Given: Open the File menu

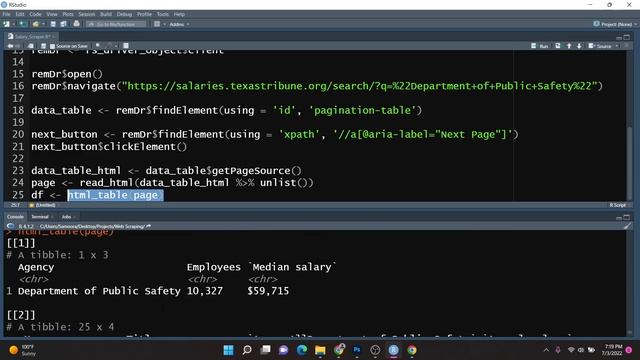Looking at the screenshot, I should pyautogui.click(x=6, y=14).
